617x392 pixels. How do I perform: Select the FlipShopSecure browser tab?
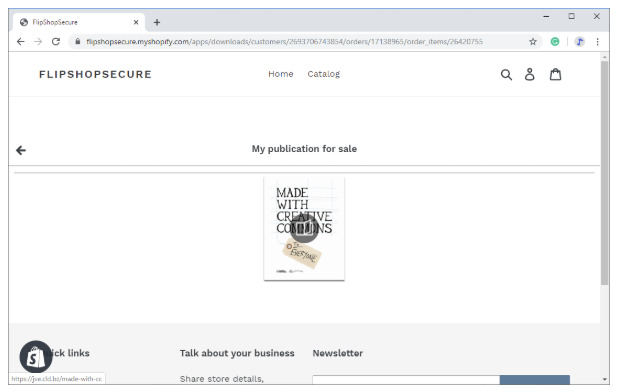point(79,22)
